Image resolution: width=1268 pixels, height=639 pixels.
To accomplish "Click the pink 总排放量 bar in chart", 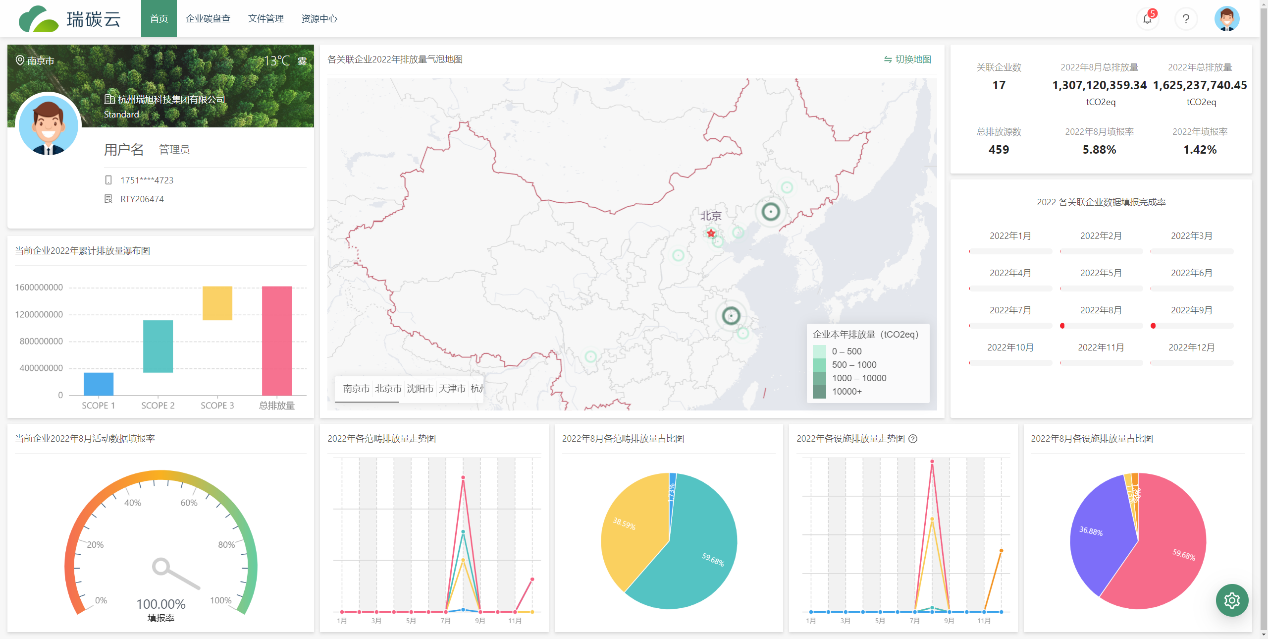I will [277, 341].
